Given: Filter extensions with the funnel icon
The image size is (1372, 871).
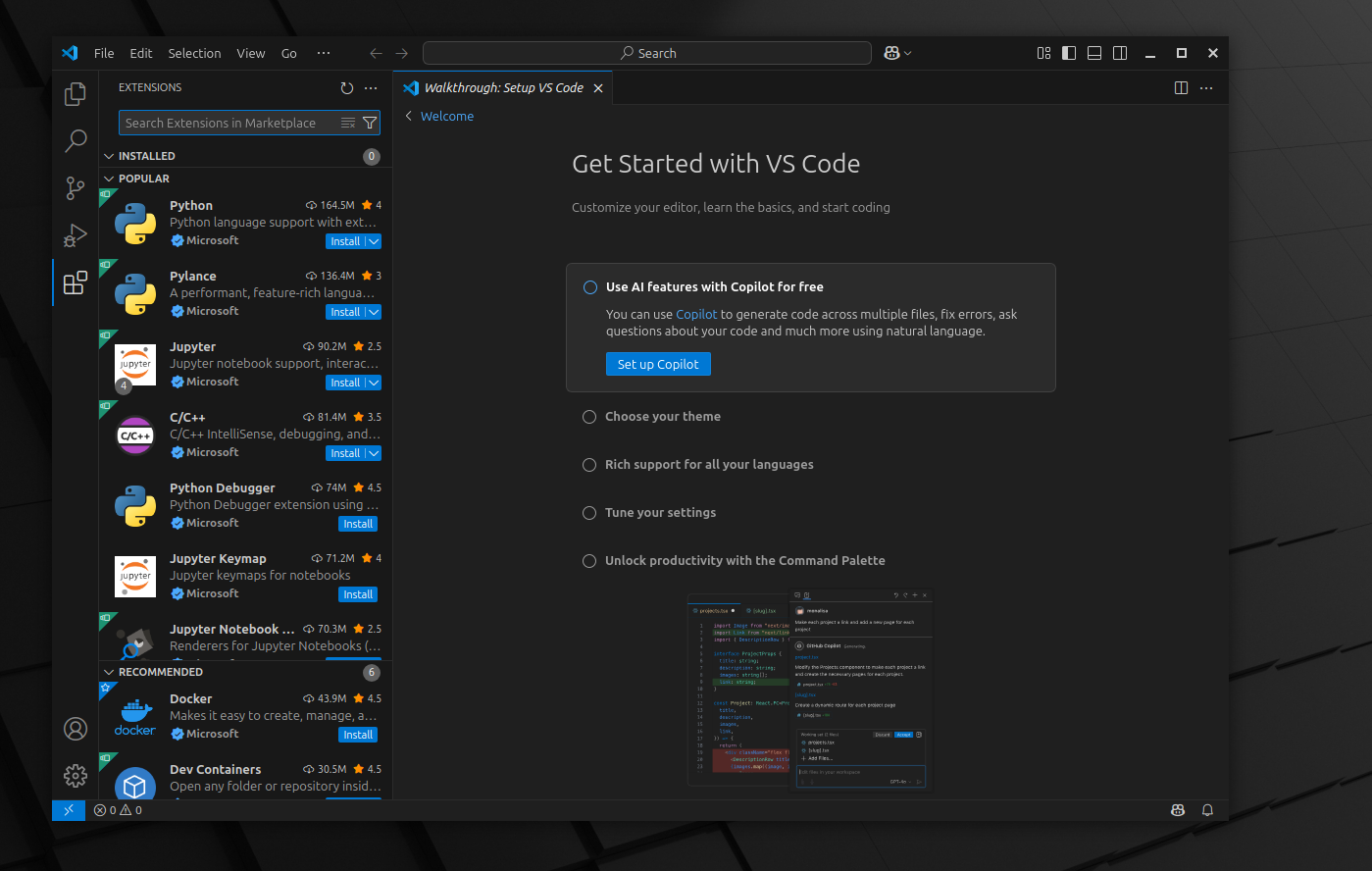Looking at the screenshot, I should click(x=370, y=123).
